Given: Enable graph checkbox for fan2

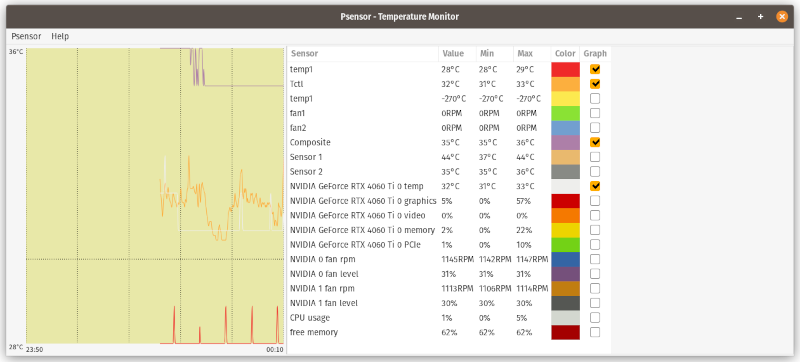Looking at the screenshot, I should [595, 127].
